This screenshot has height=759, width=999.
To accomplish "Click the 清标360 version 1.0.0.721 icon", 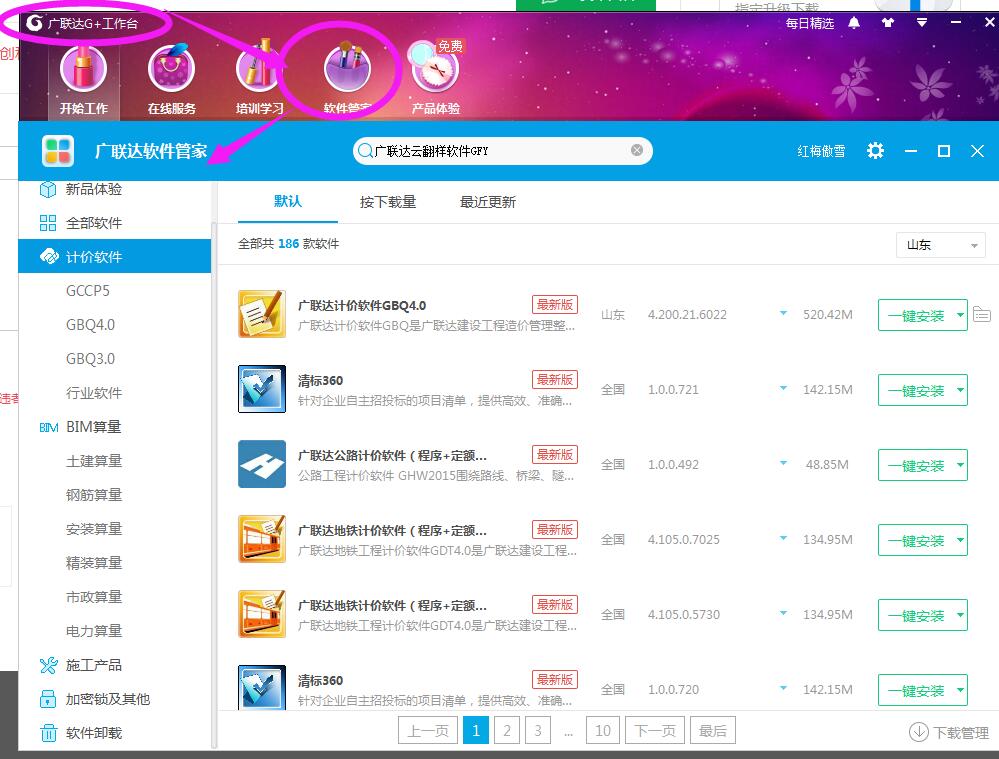I will pyautogui.click(x=262, y=389).
